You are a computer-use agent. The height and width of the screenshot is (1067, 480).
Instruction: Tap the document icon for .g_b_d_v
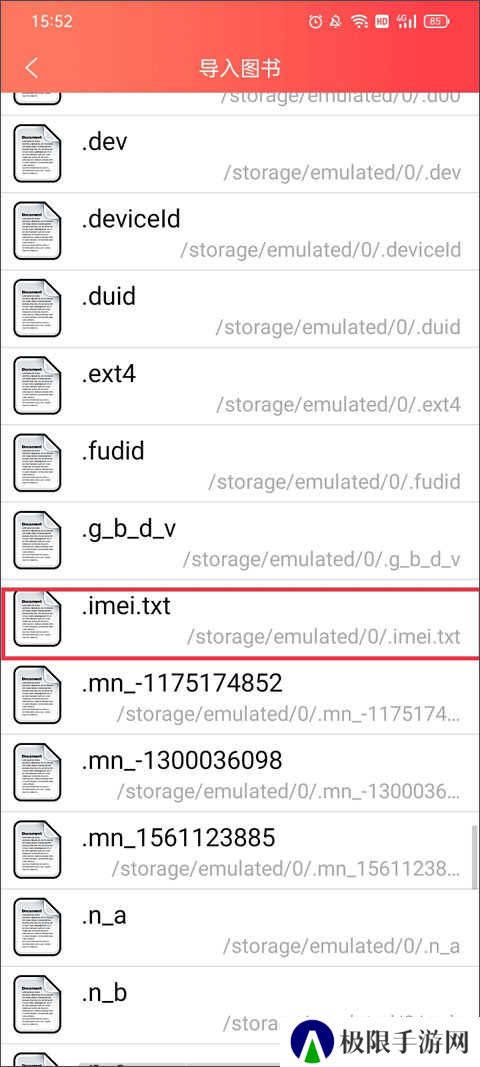[x=38, y=540]
